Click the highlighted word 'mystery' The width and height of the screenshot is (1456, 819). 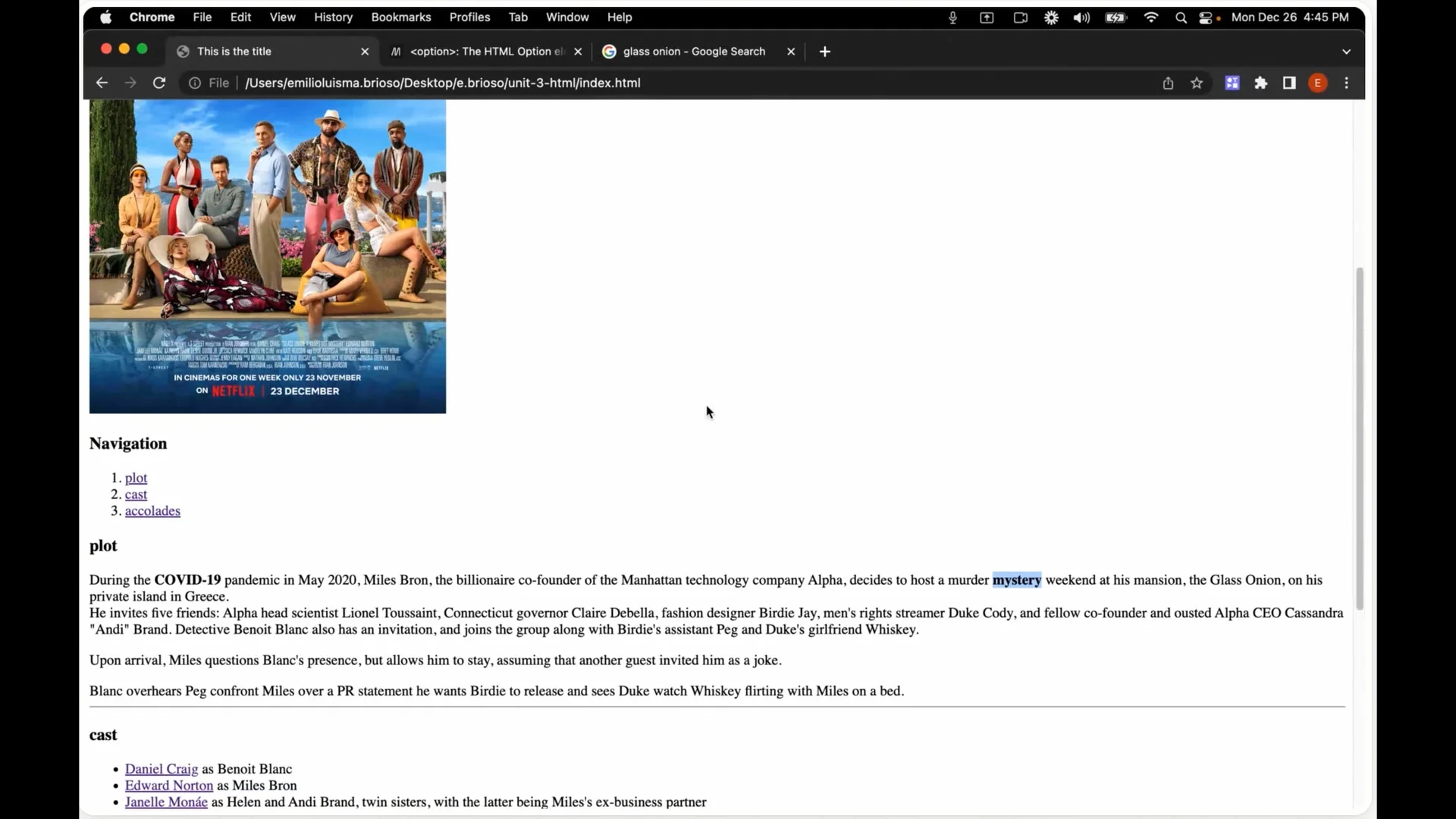coord(1017,580)
